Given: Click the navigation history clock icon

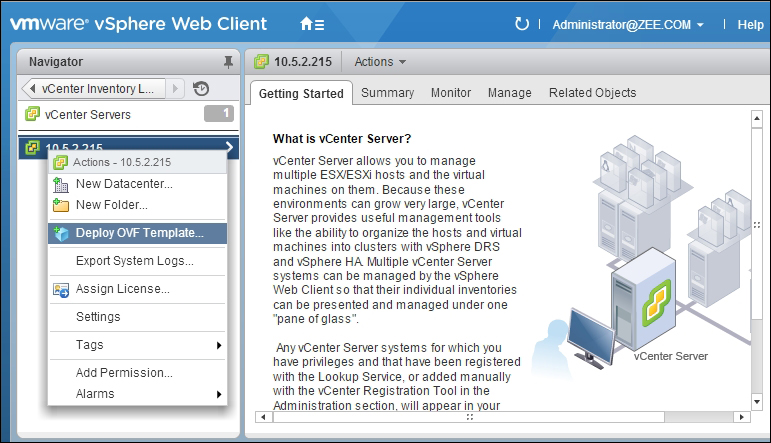Looking at the screenshot, I should [201, 88].
